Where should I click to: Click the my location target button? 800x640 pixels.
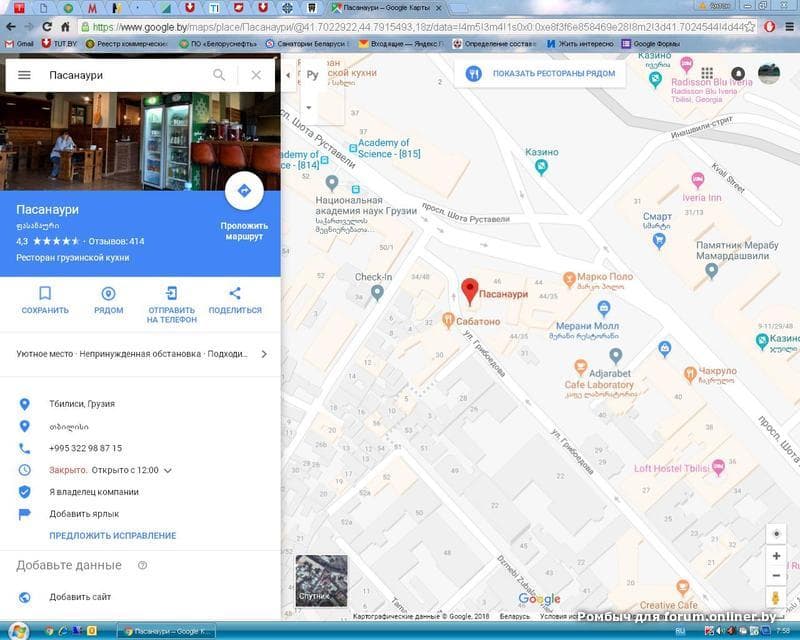(x=776, y=534)
